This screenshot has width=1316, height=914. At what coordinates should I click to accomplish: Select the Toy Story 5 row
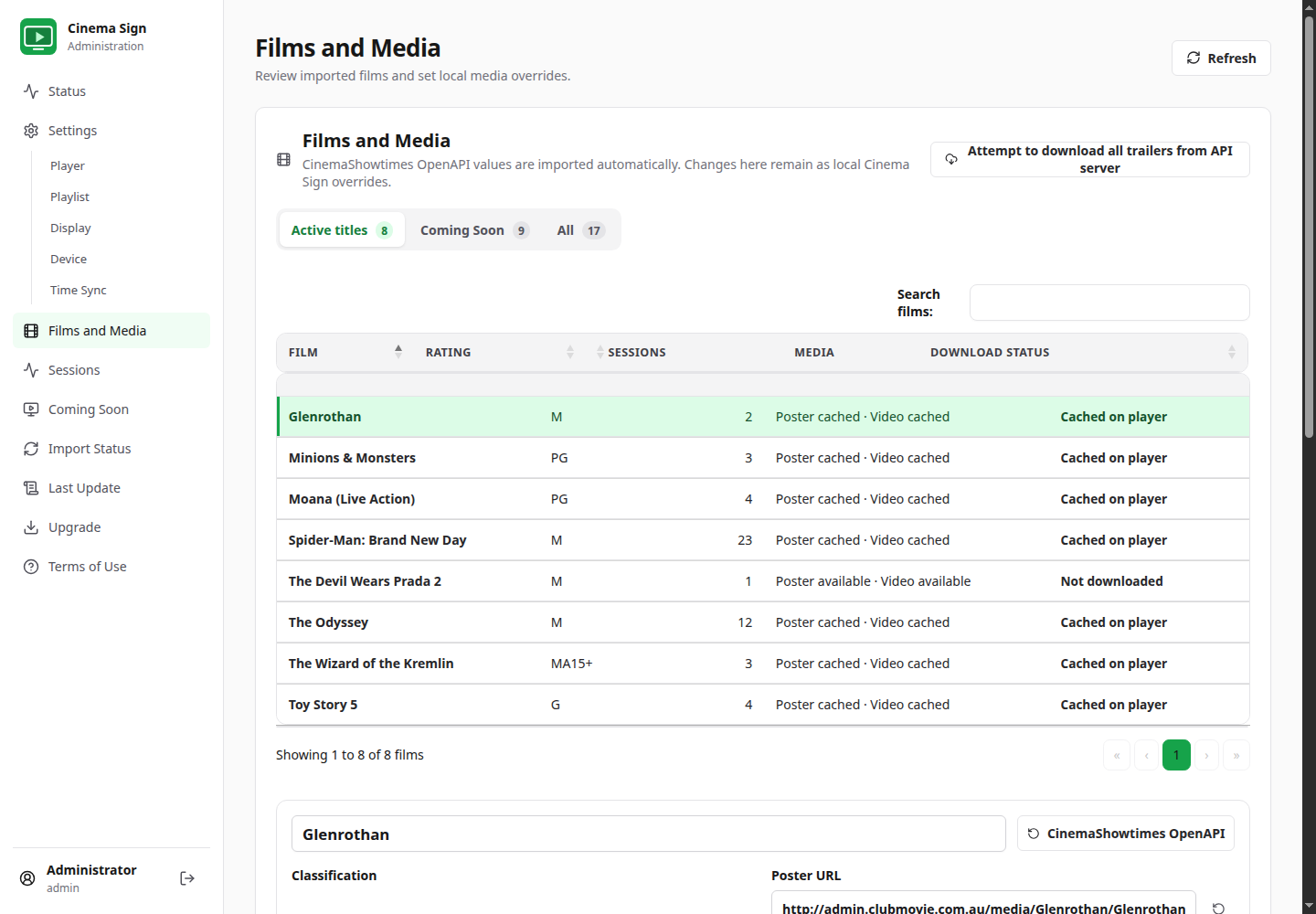[x=763, y=705]
